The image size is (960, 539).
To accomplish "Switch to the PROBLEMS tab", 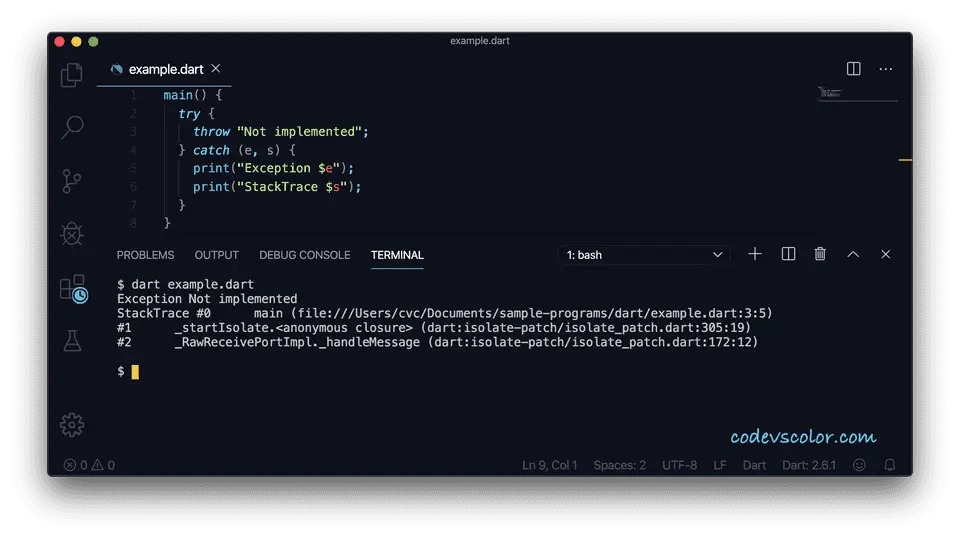I will pyautogui.click(x=145, y=255).
